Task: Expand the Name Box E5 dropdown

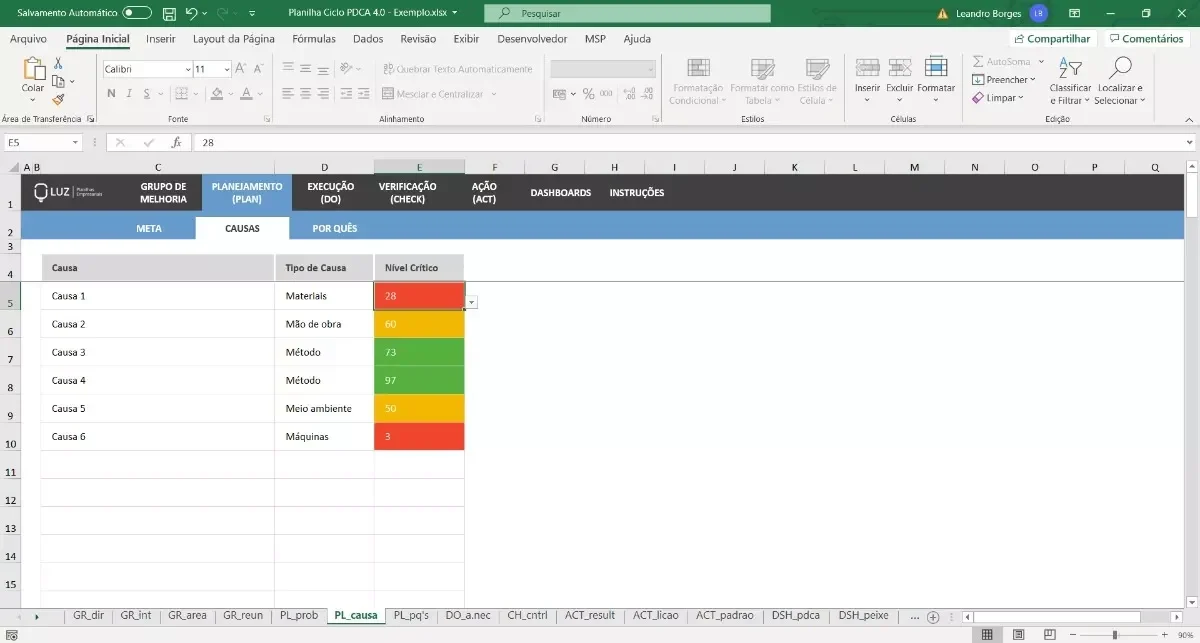Action: pyautogui.click(x=75, y=143)
